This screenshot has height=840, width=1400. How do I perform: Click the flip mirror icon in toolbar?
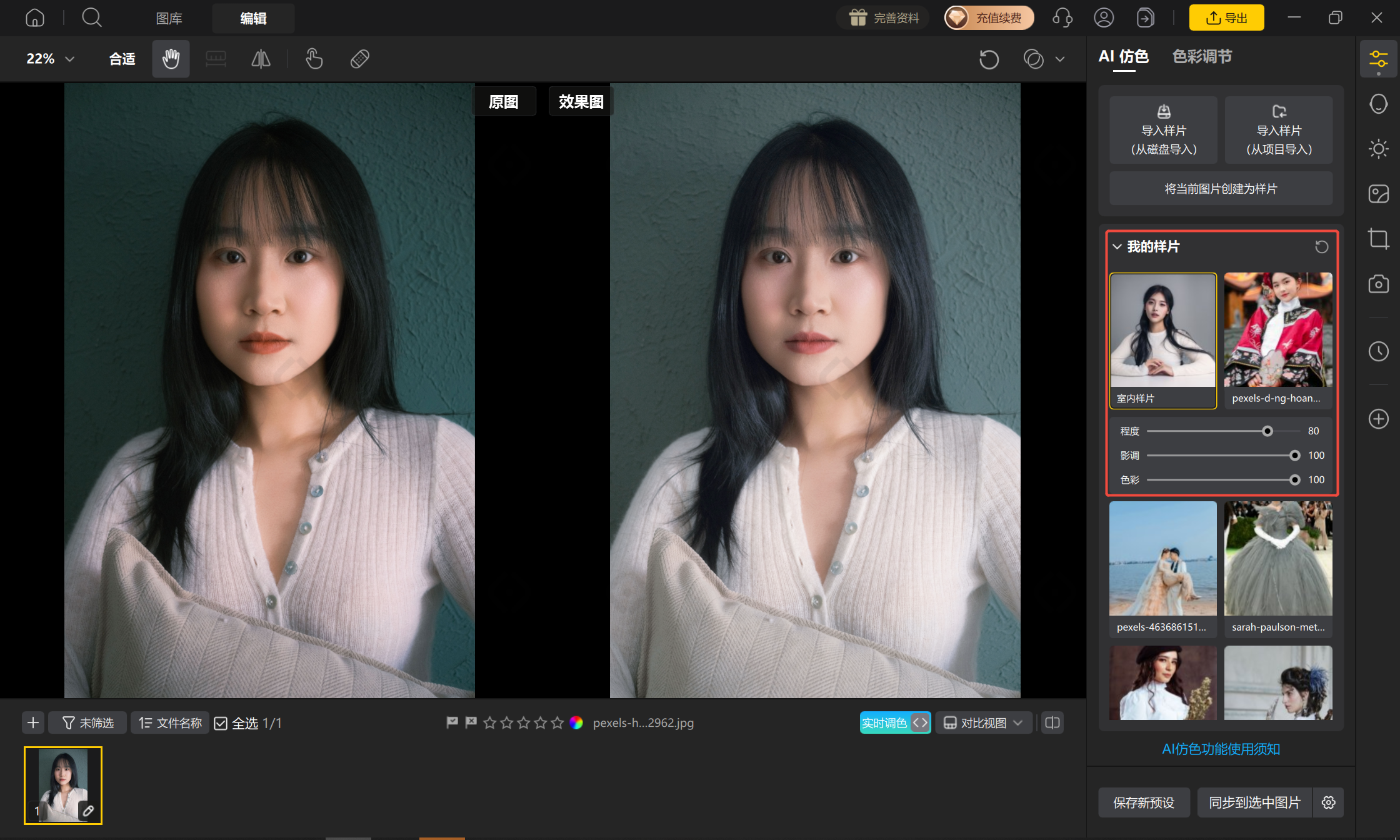[261, 59]
